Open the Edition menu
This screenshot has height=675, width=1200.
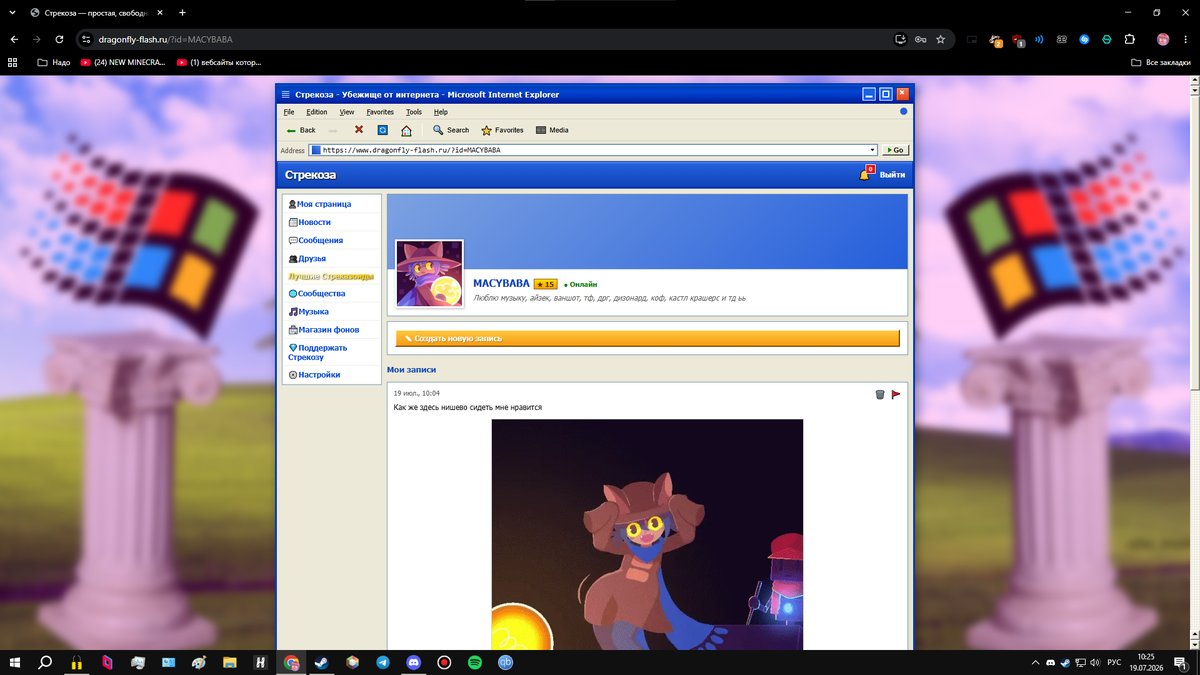(x=317, y=112)
